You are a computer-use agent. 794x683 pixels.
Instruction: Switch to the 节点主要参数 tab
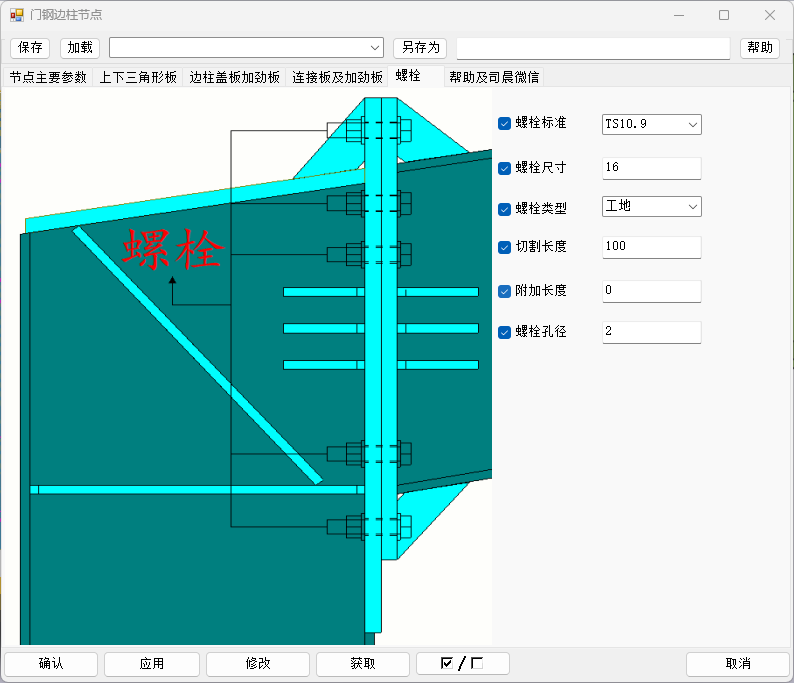(x=48, y=77)
